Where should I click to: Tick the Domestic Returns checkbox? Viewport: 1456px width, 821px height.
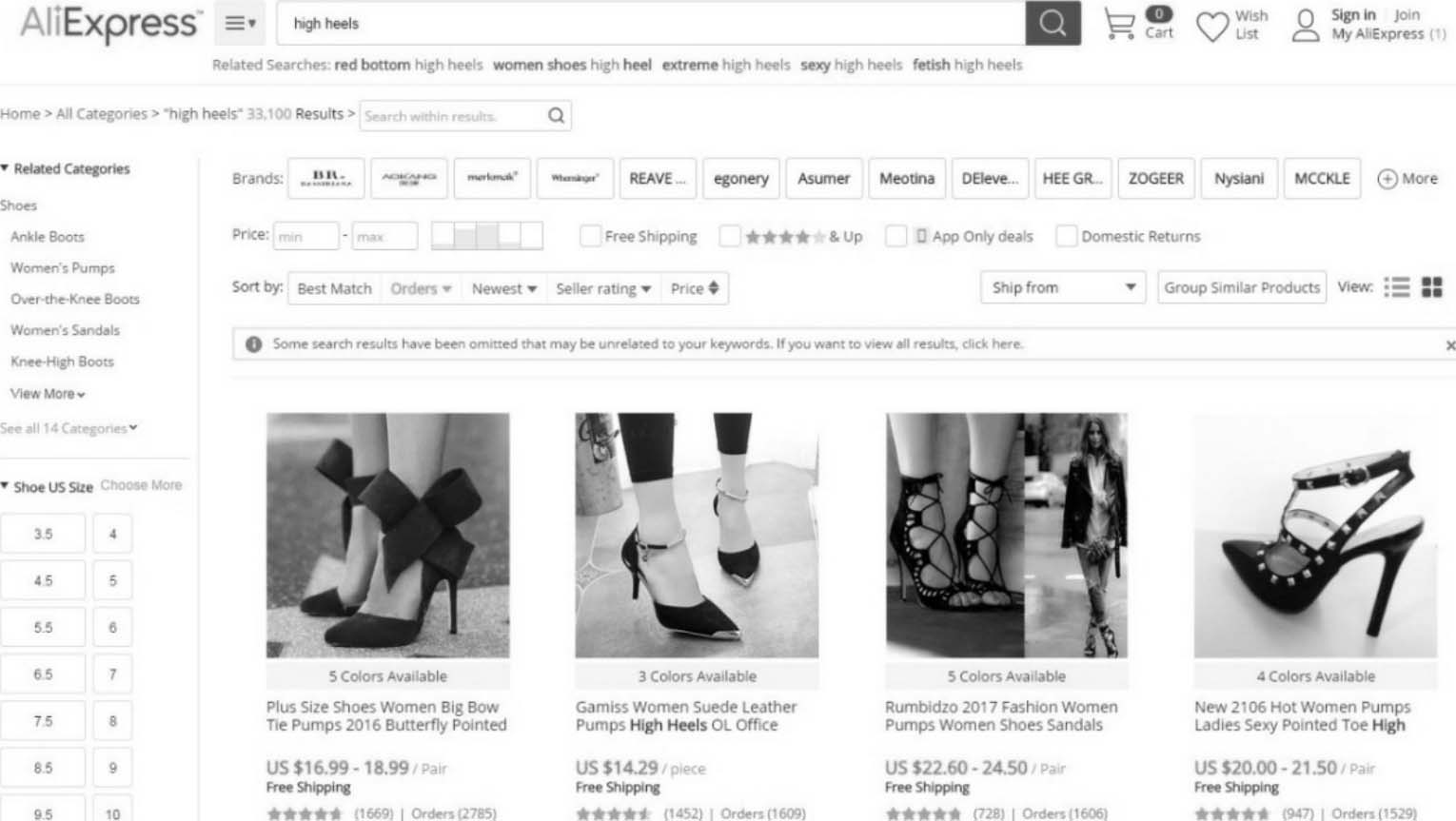pos(1067,236)
